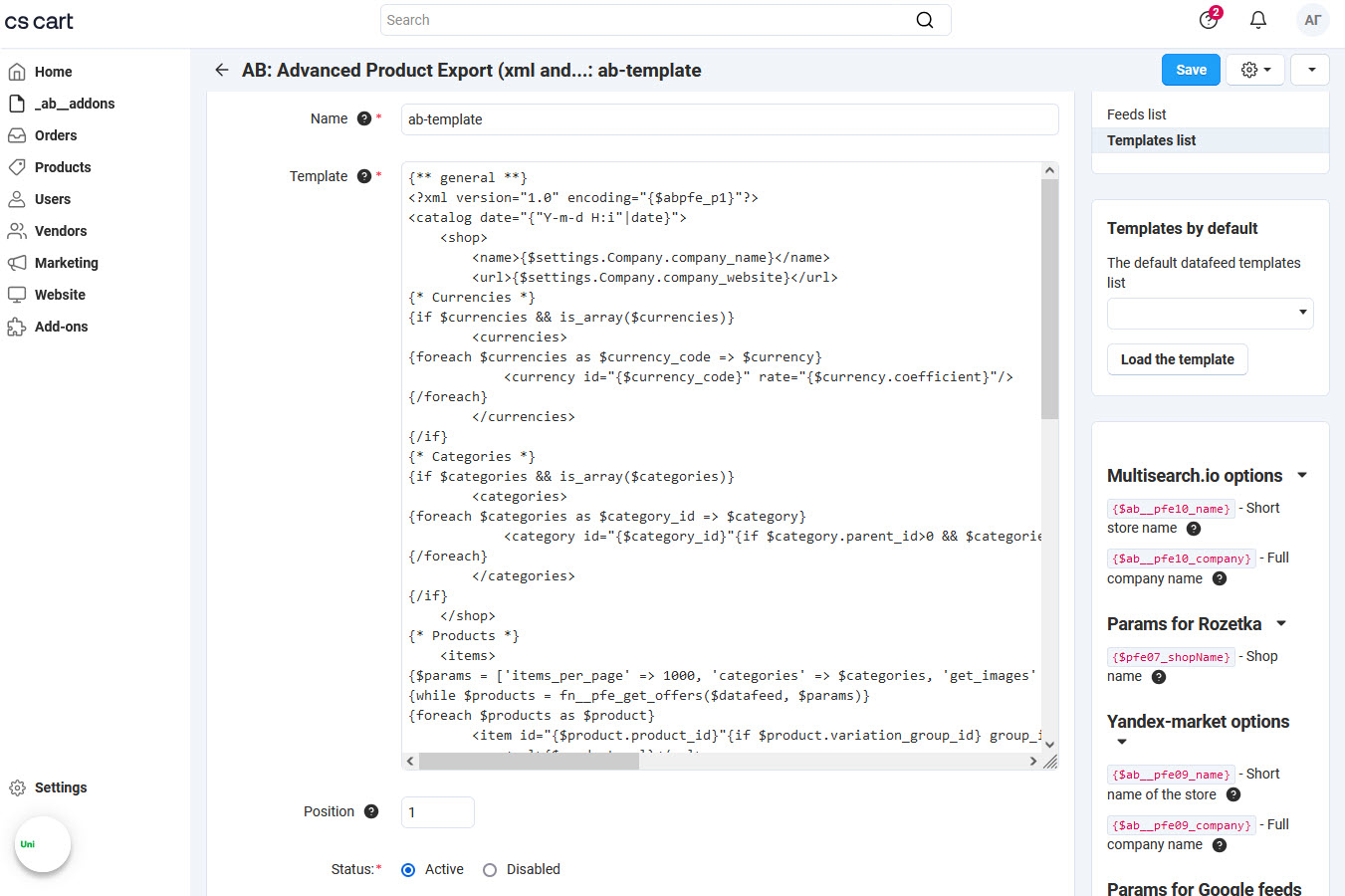Click the Name input field
The image size is (1345, 896).
tap(729, 119)
